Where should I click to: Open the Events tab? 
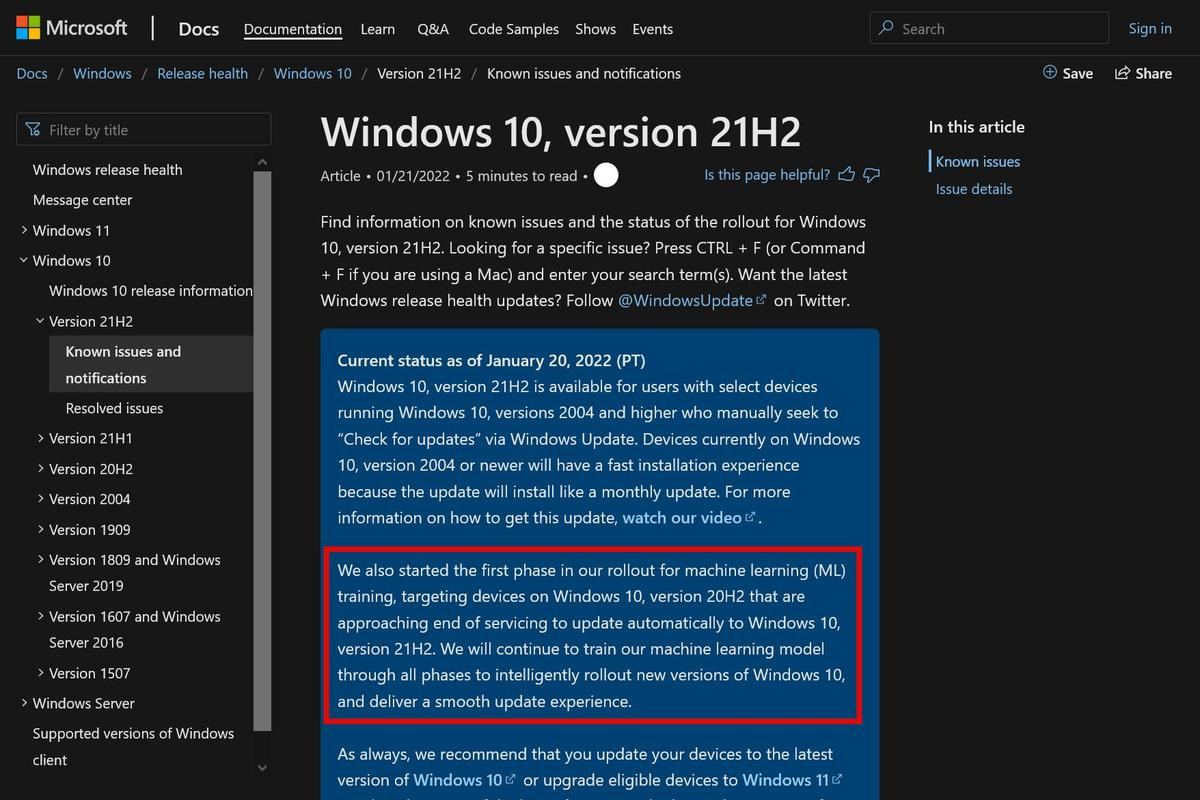(653, 29)
